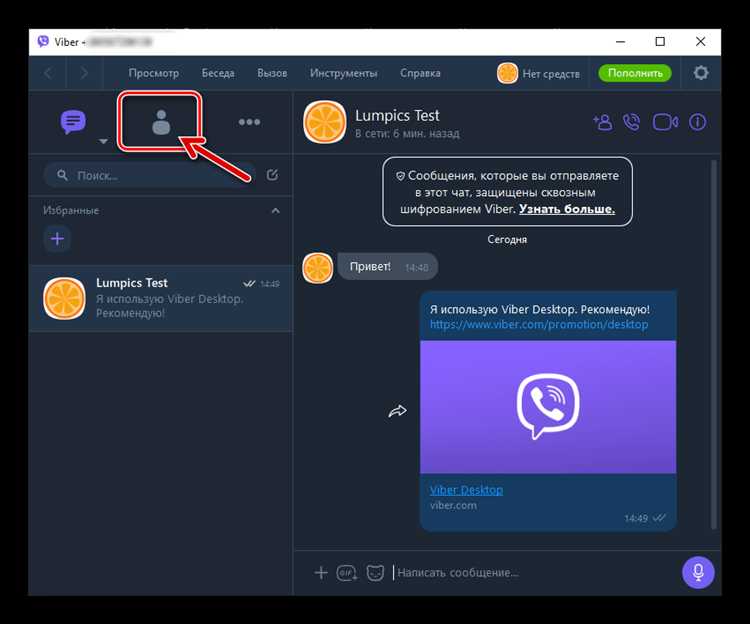Image resolution: width=750 pixels, height=624 pixels.
Task: Click the Viber logo in title bar
Action: pos(43,42)
